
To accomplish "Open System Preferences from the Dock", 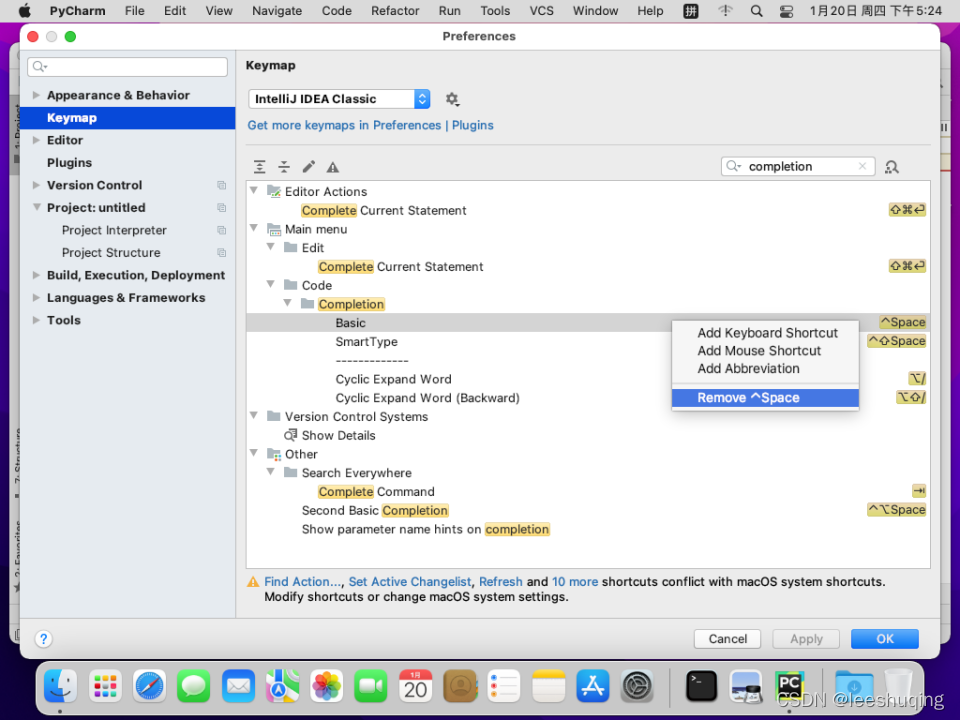I will coord(637,685).
